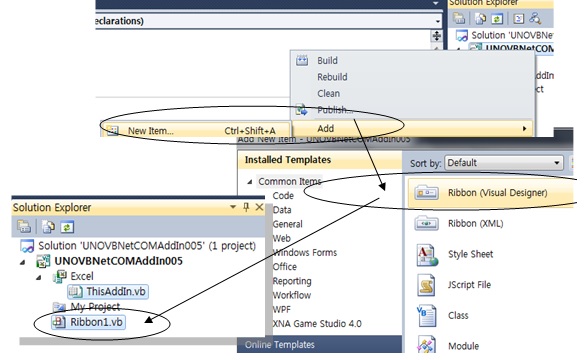Choose the Ribbon (XML) template icon
This screenshot has height=360, width=584.
426,223
